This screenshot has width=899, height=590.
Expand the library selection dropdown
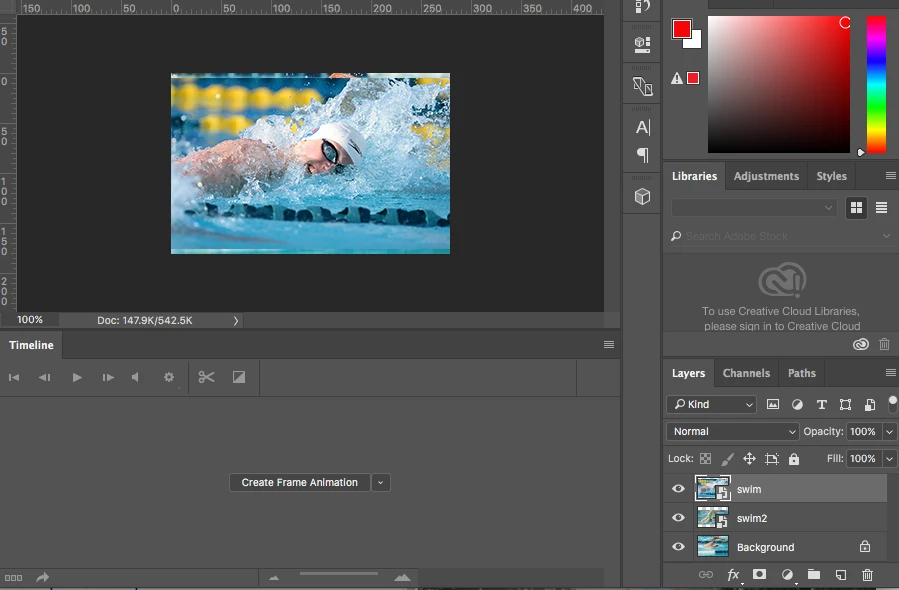click(x=754, y=208)
